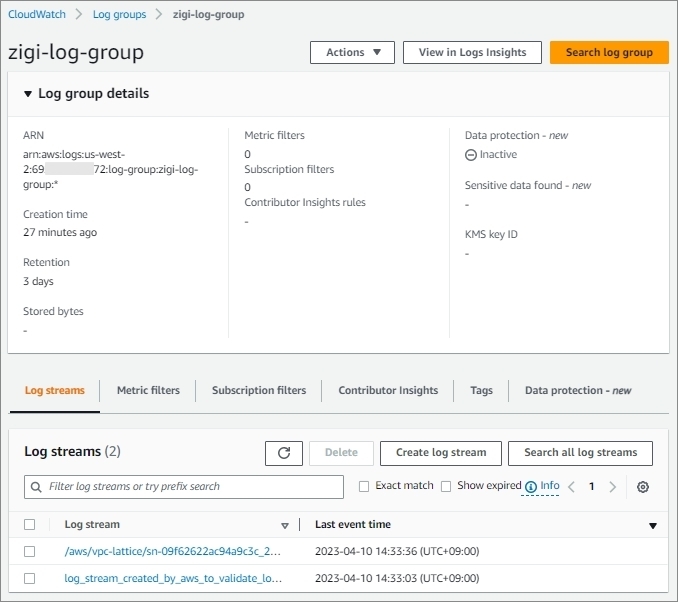Click the Info link next to Show expired

(x=550, y=486)
